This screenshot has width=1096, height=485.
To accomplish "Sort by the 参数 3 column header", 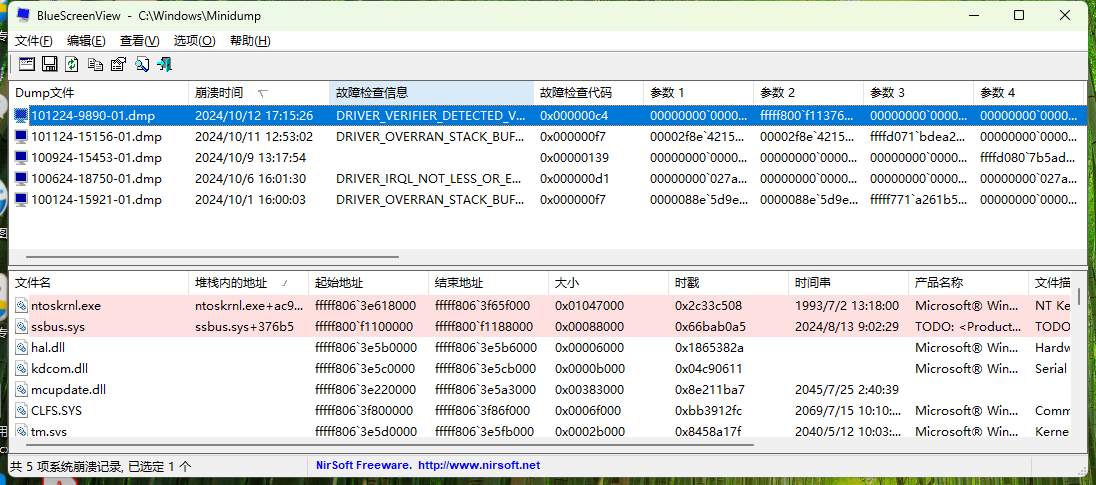I will tap(918, 92).
